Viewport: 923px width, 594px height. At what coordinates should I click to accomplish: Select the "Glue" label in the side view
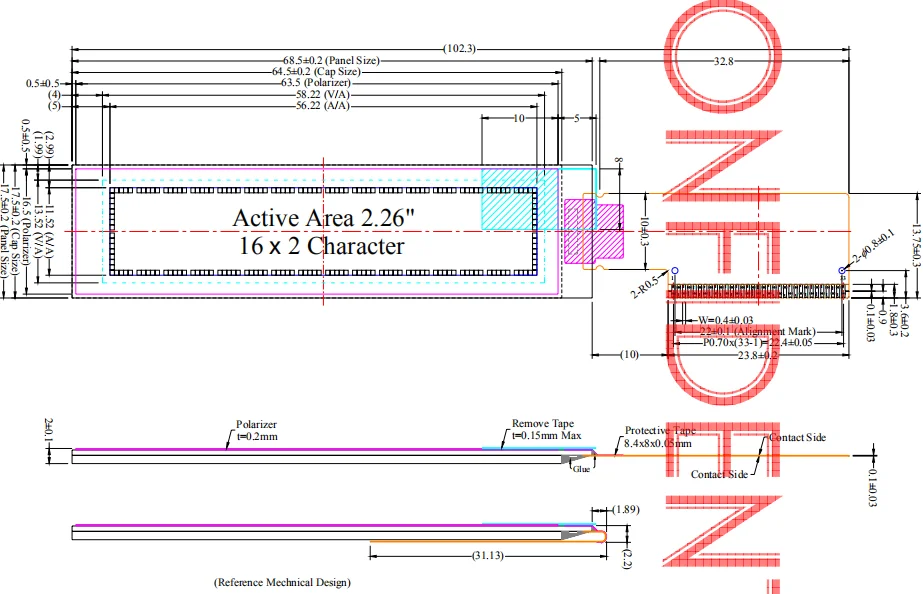point(581,467)
